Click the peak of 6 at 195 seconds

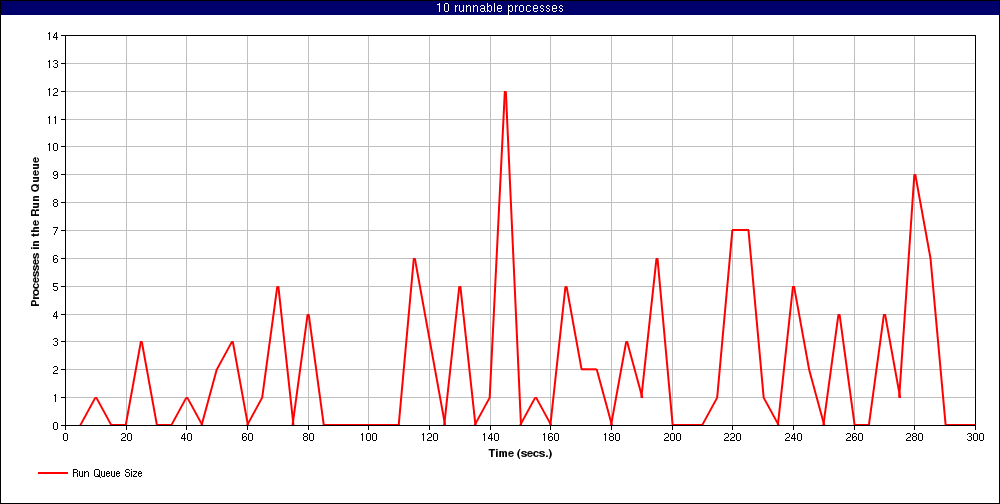[x=657, y=258]
